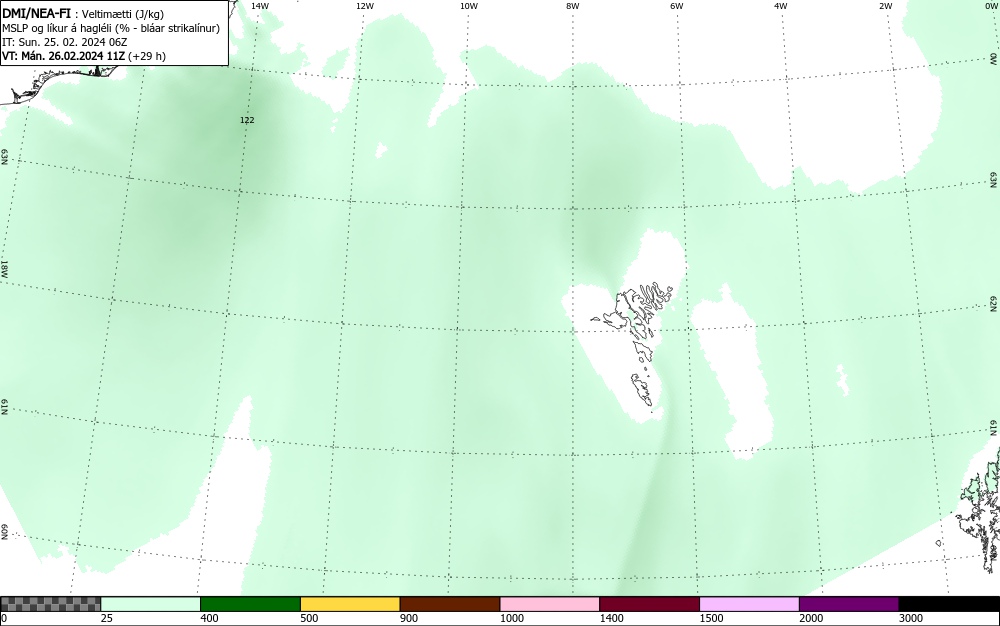The image size is (1000, 626).
Task: Click the "18W" label on left edge
Action: pos(4,268)
